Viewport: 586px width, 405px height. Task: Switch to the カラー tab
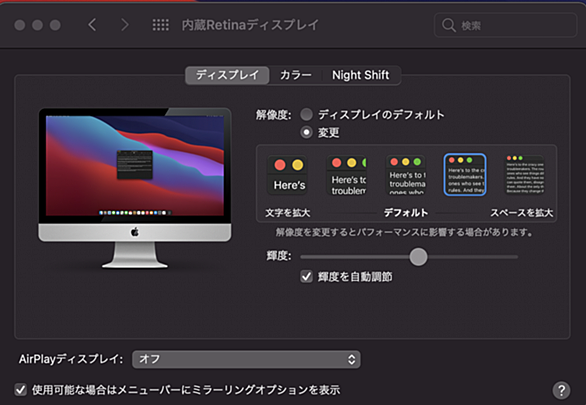[296, 75]
